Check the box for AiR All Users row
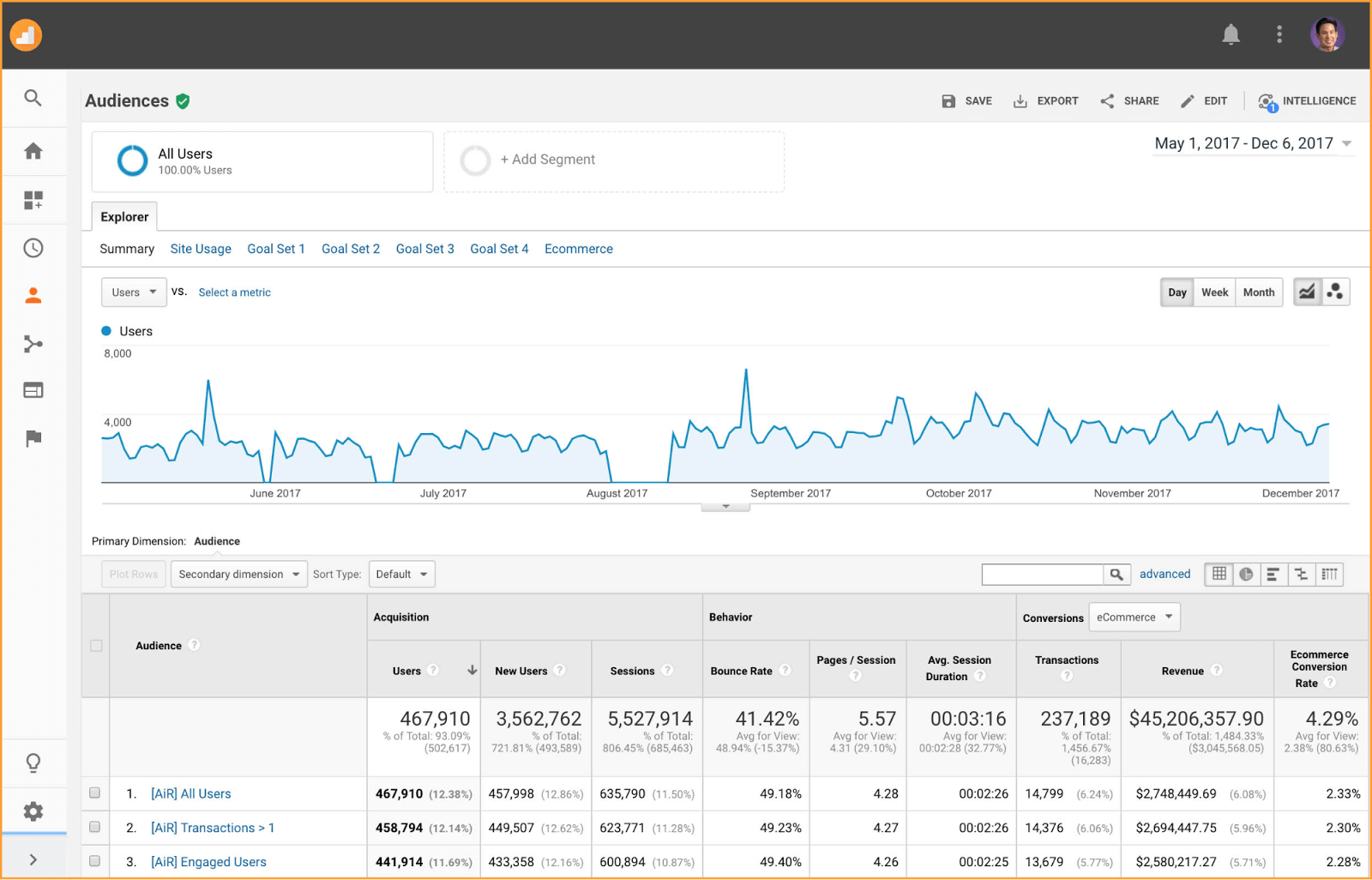Viewport: 1372px width, 880px height. coord(95,793)
